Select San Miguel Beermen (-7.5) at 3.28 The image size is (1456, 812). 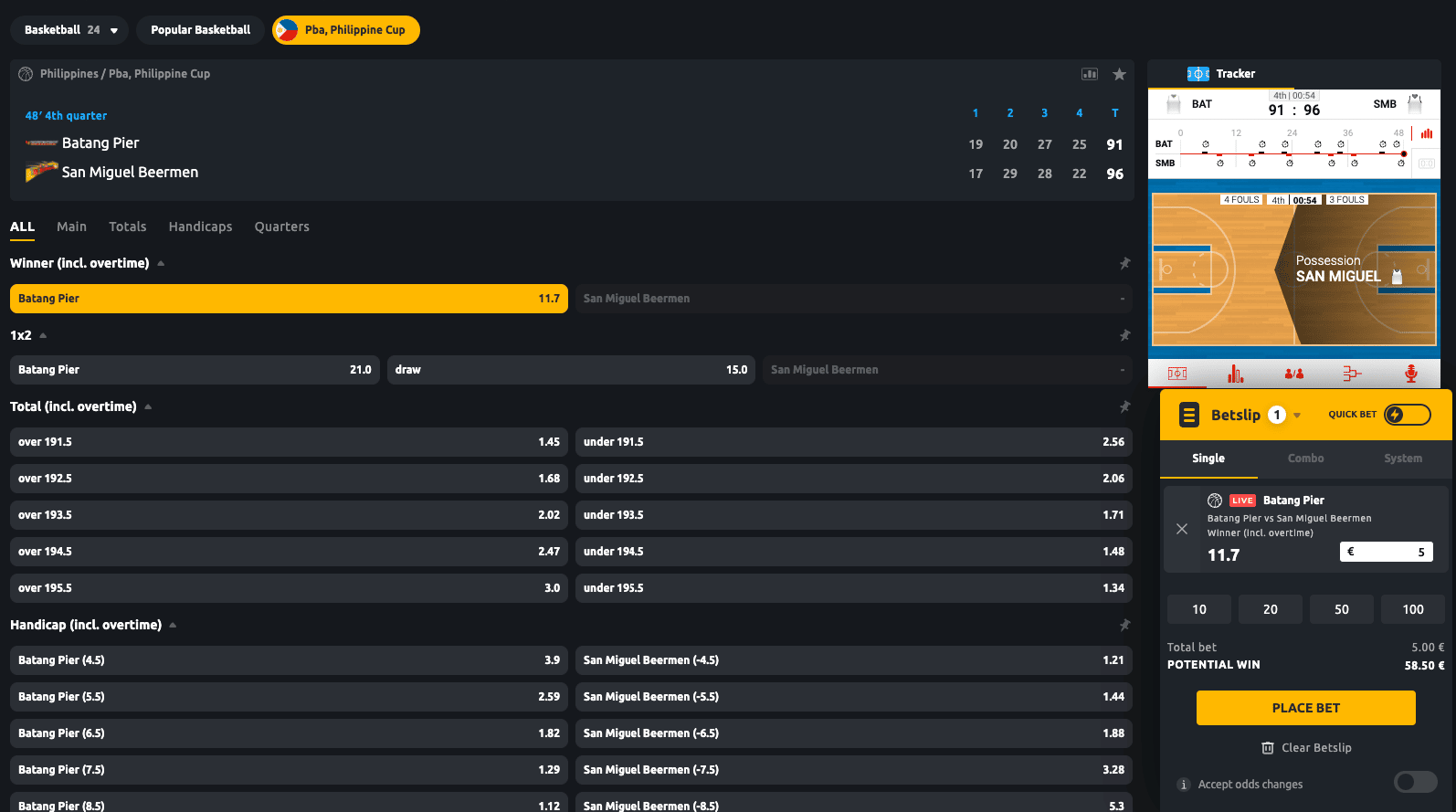tap(854, 770)
